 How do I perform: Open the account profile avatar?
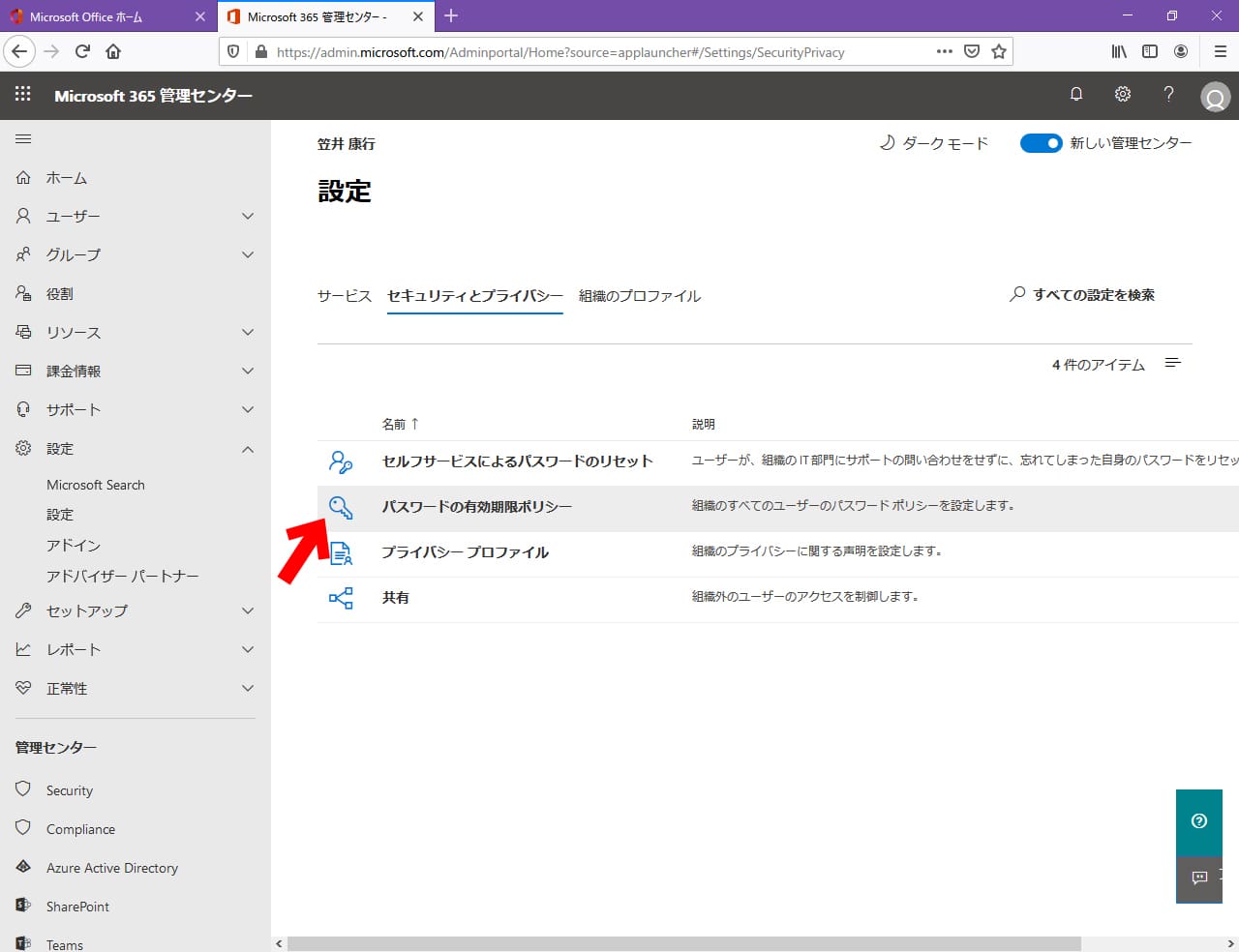click(x=1215, y=97)
